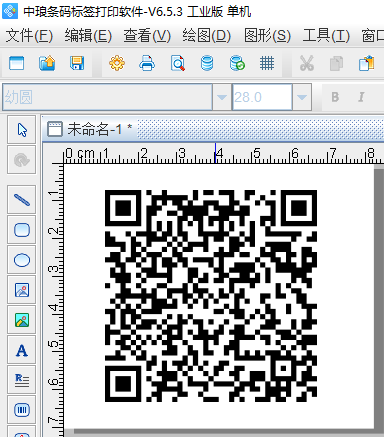This screenshot has width=384, height=437.
Task: Select the 未命名-1 document tab
Action: click(x=90, y=129)
